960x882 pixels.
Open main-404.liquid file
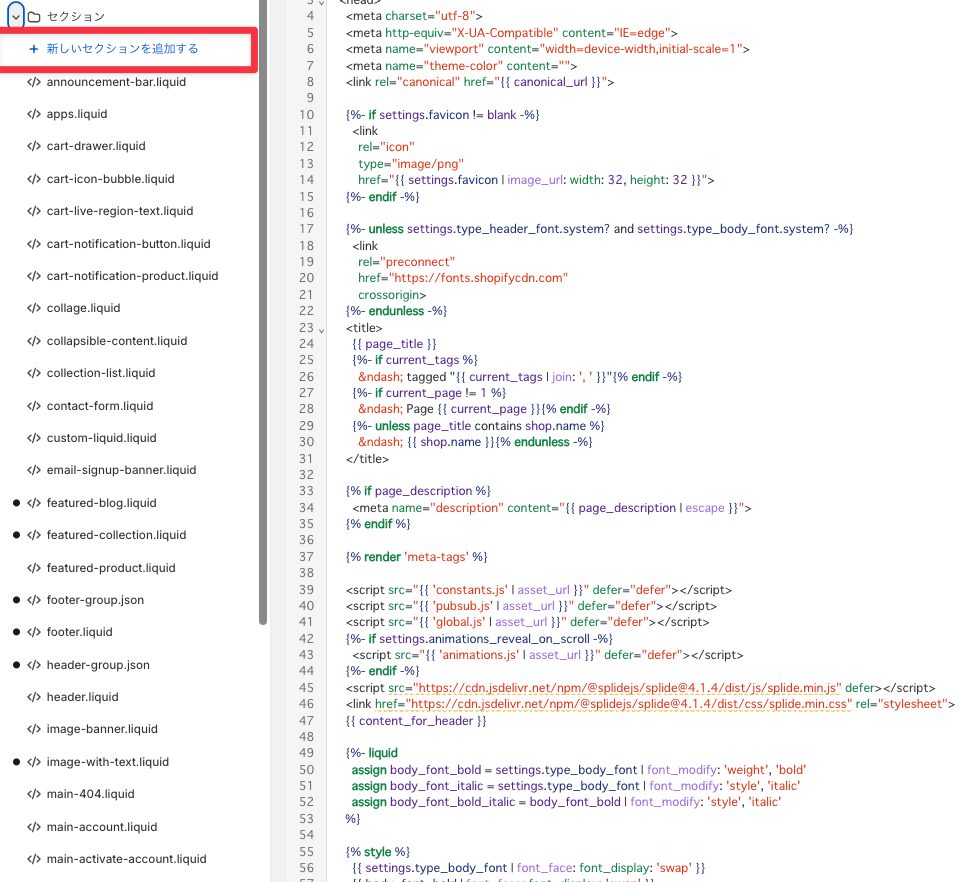(x=91, y=794)
